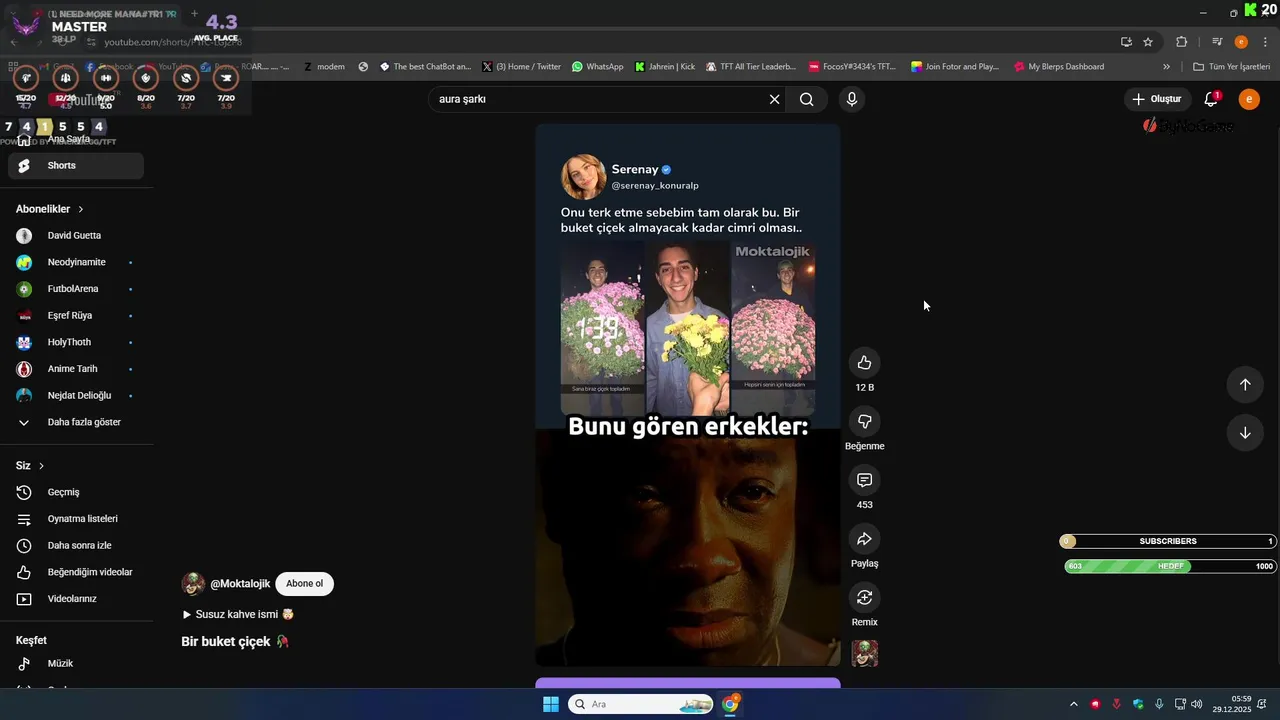Viewport: 1280px width, 720px height.
Task: Open Remix option for this short
Action: coord(865,597)
